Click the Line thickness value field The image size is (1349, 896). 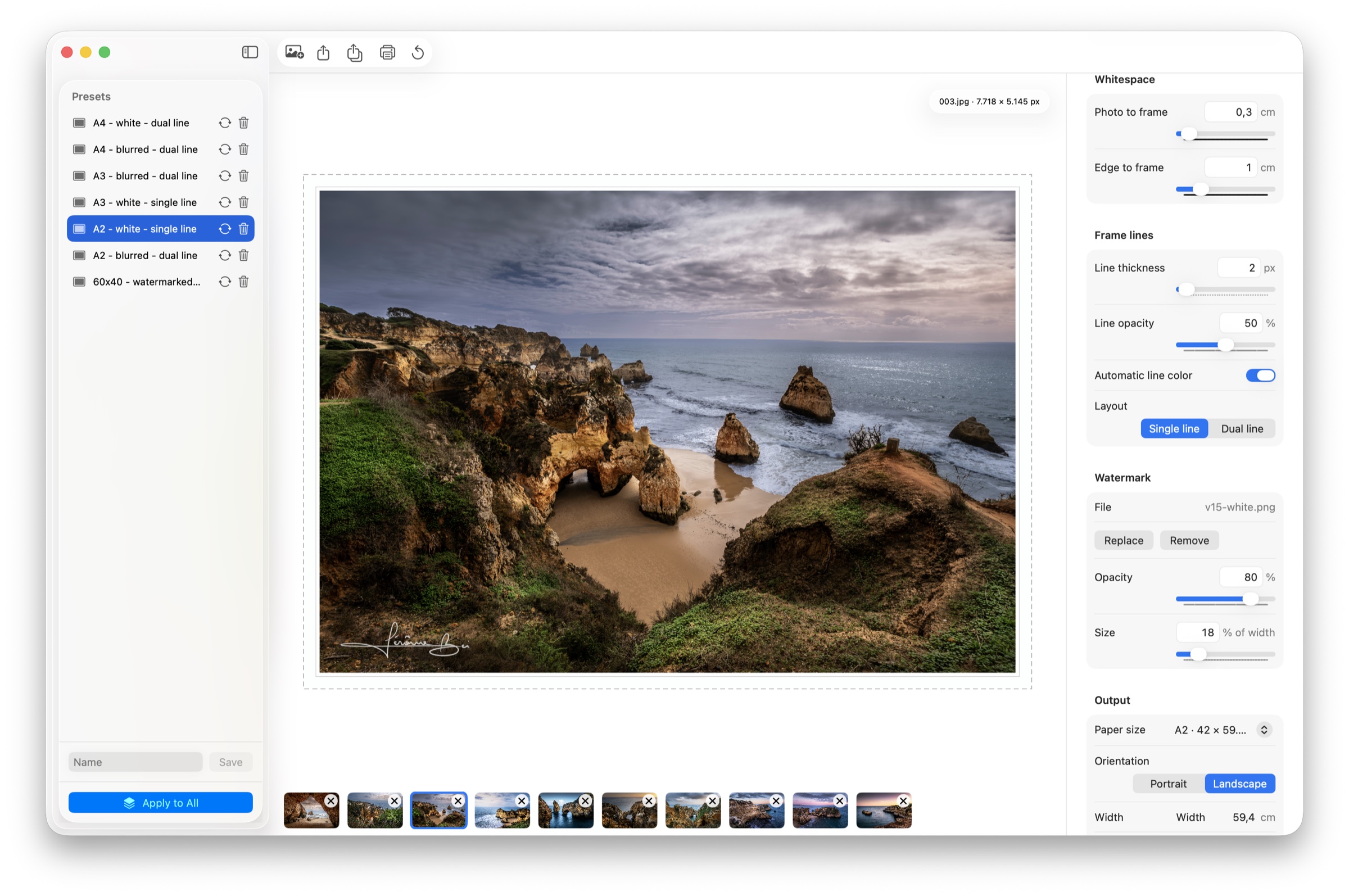(x=1238, y=268)
